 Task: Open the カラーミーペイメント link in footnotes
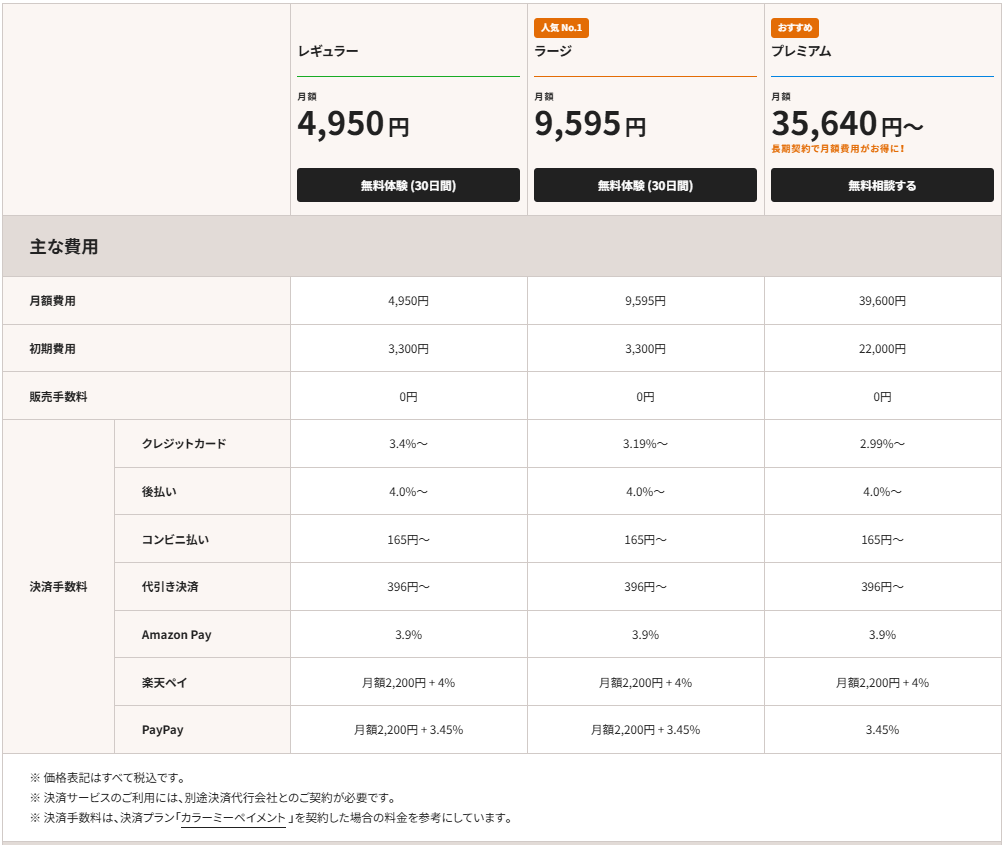tap(233, 818)
